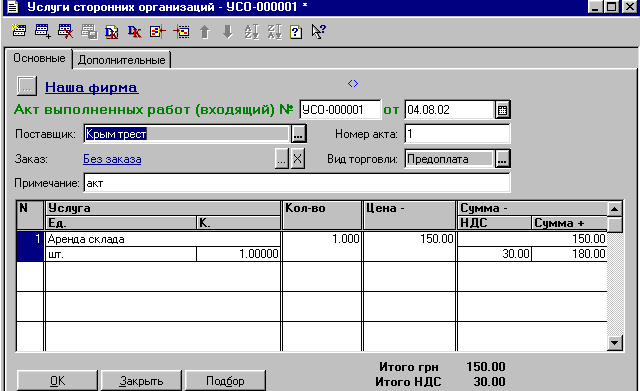The width and height of the screenshot is (640, 391).
Task: Clear the order with the X button
Action: 298,159
